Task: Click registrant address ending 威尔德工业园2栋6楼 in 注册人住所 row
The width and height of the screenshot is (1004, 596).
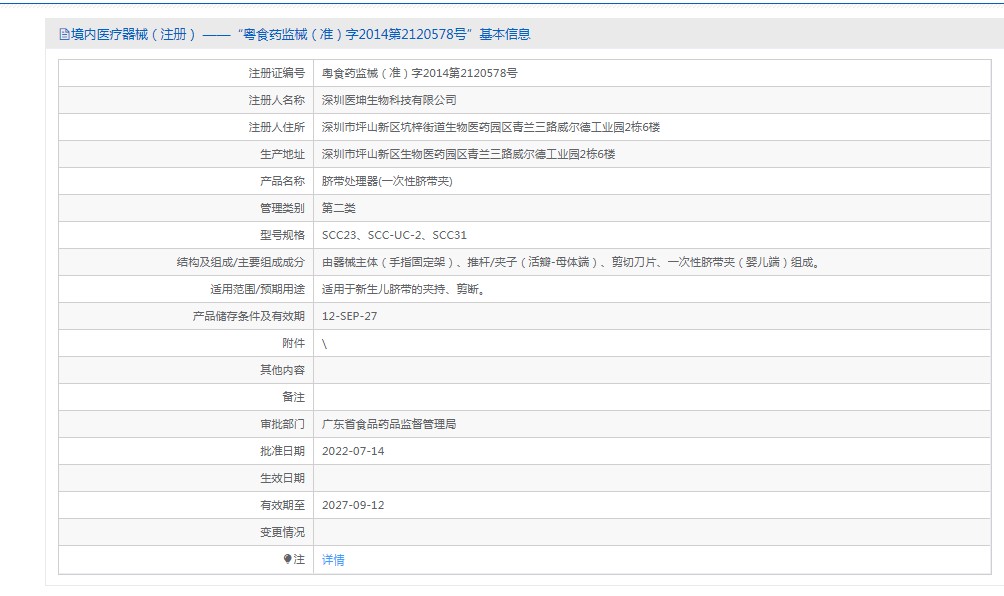Action: pos(490,127)
